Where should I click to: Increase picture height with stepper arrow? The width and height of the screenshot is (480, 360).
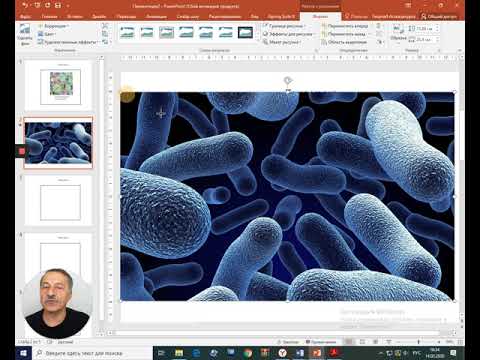[437, 27]
